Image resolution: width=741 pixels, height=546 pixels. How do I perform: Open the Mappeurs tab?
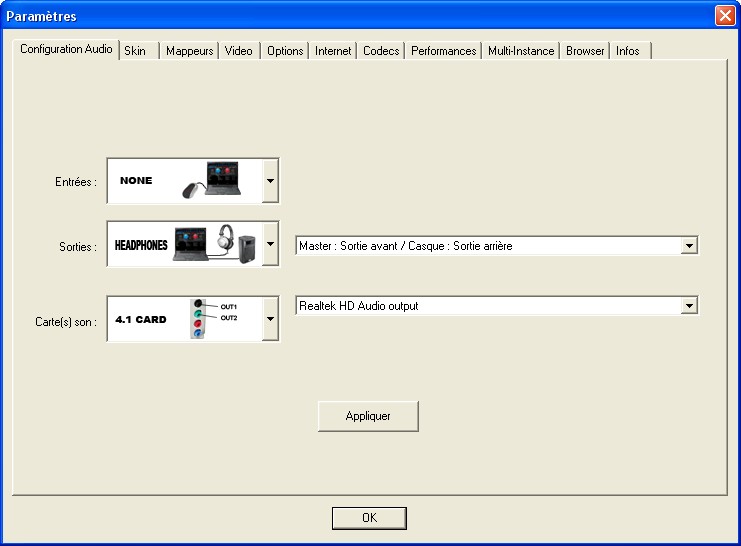tap(189, 51)
